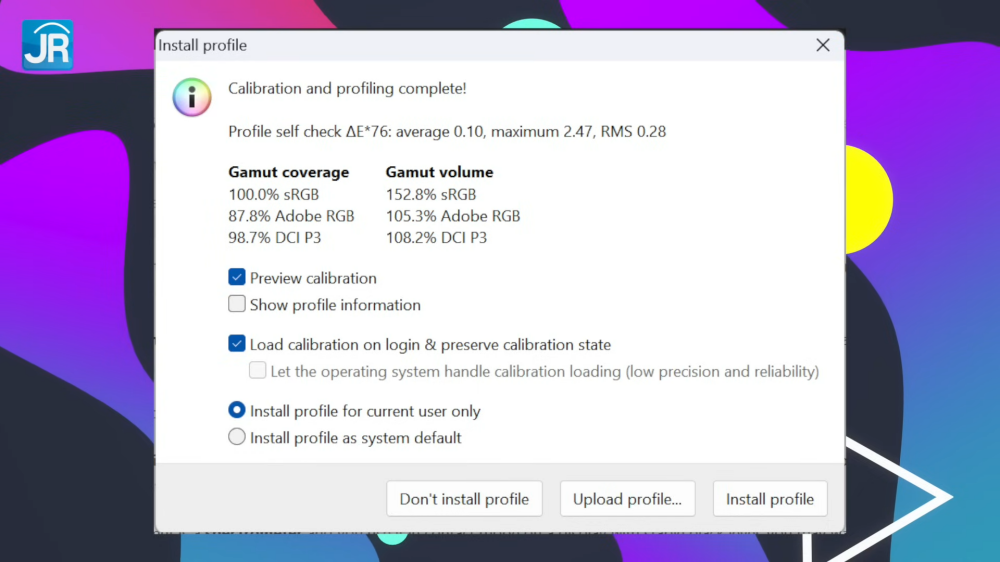Click the Gamut coverage heading
Image resolution: width=1000 pixels, height=562 pixels.
point(288,172)
